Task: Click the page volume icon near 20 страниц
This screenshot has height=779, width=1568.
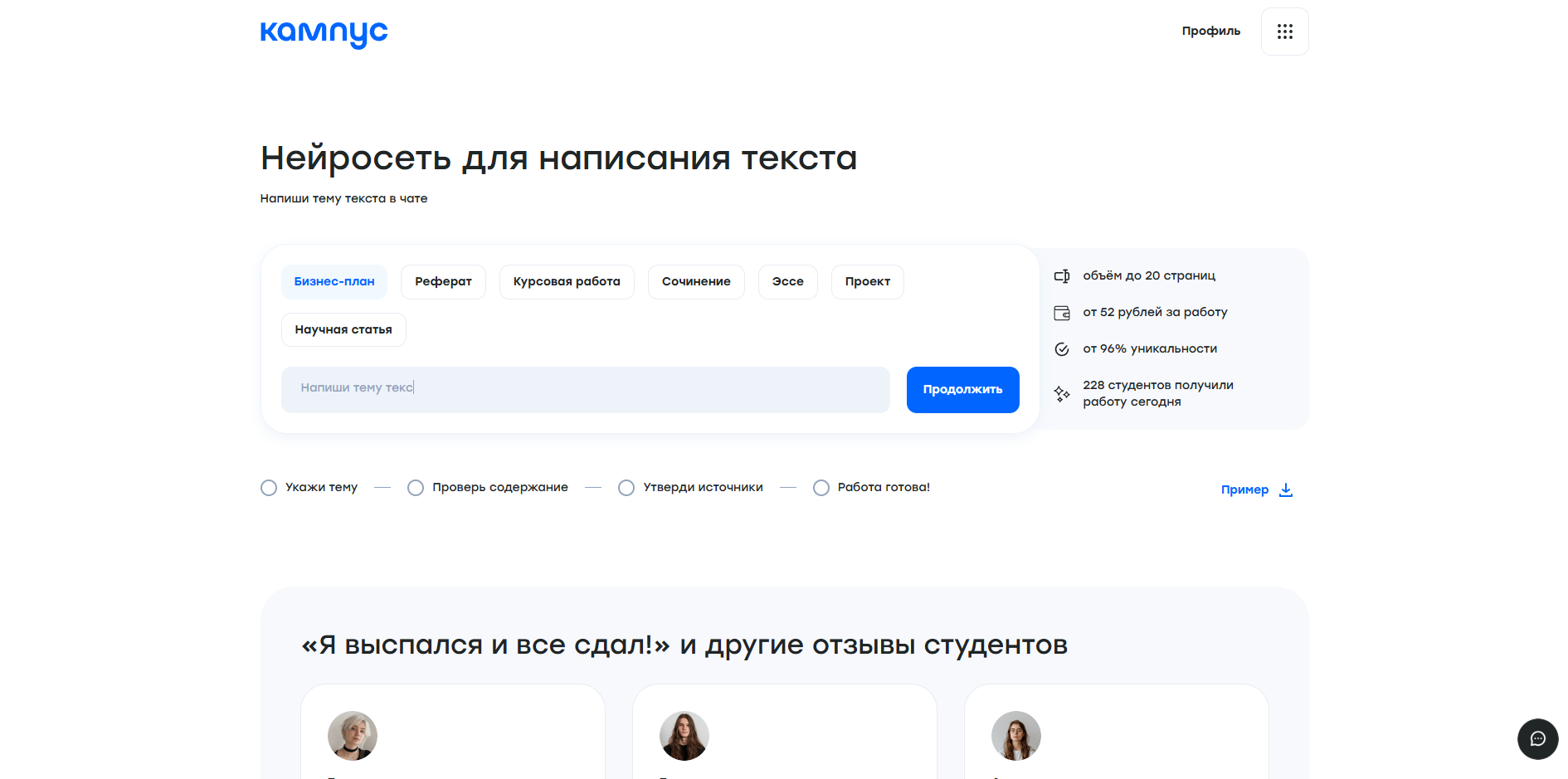Action: [1061, 276]
